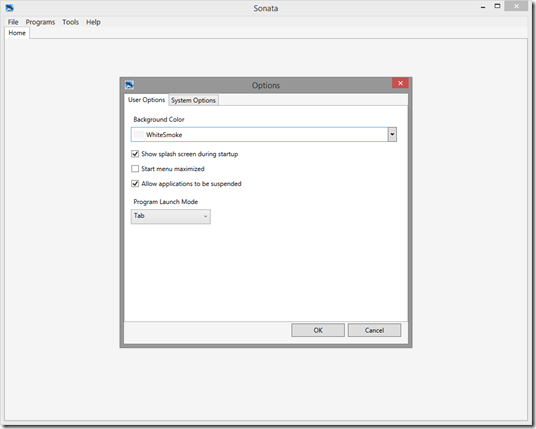Open the Help menu
This screenshot has width=536, height=429.
pos(93,22)
